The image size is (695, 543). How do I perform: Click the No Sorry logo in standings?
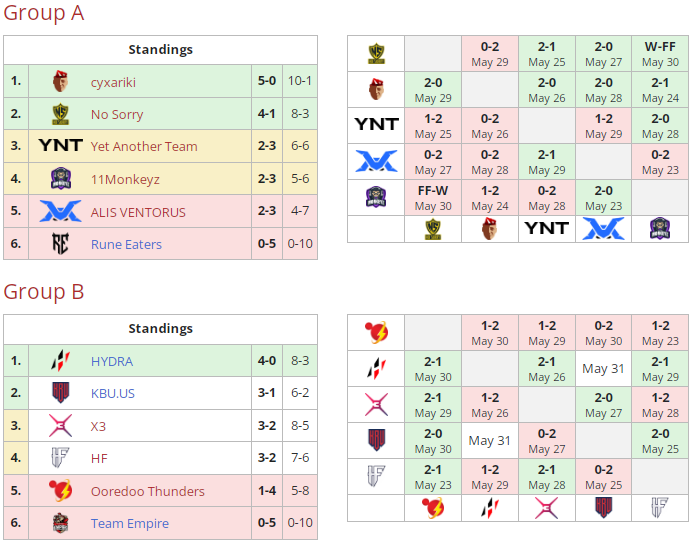[x=60, y=114]
